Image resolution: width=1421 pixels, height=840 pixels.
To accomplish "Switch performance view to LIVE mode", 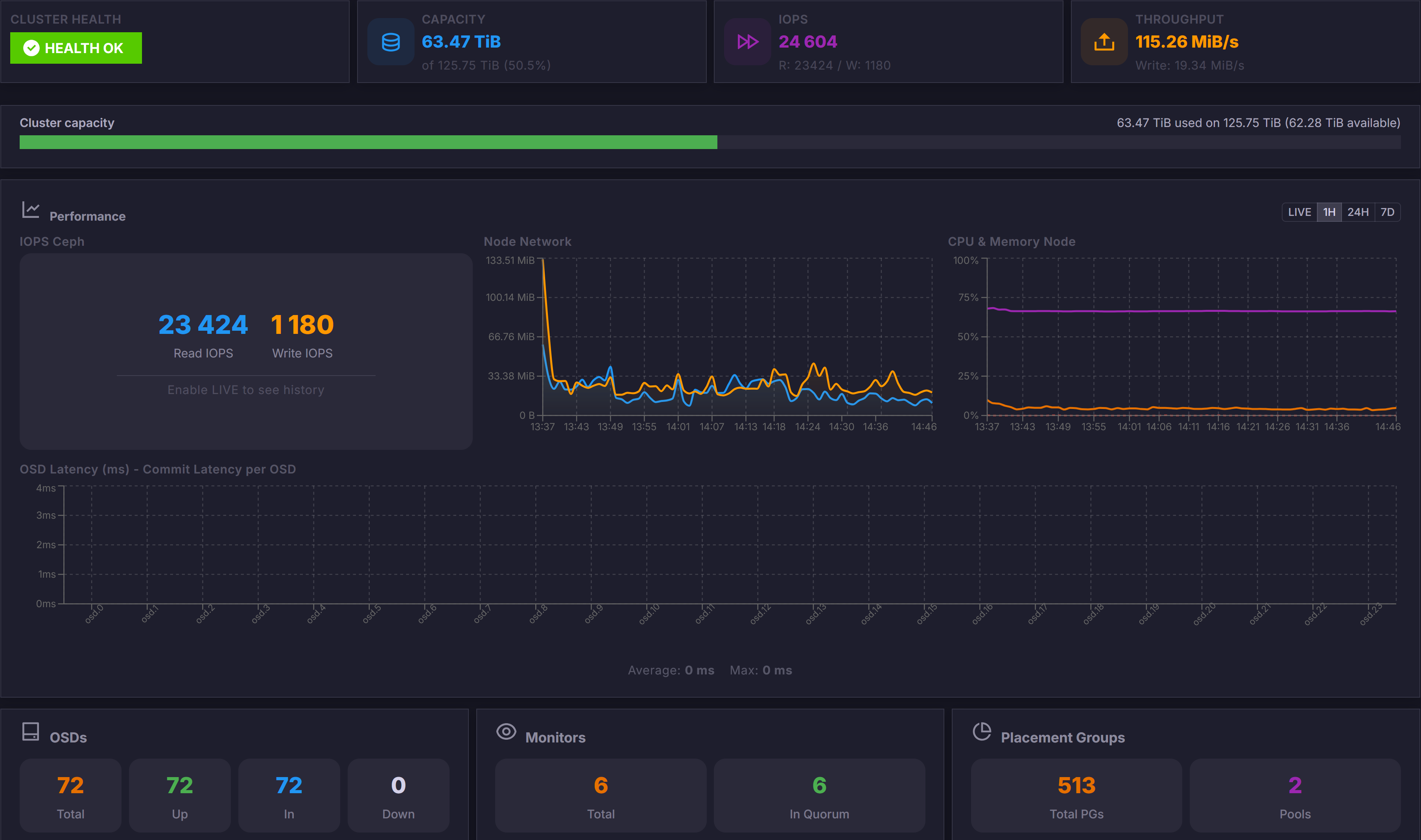I will (1299, 212).
